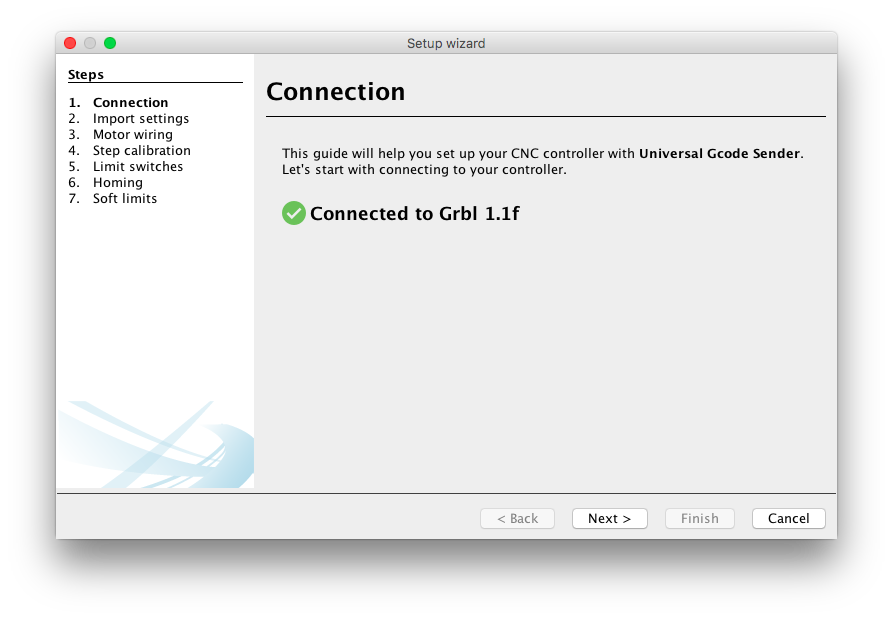Open the Homing configuration step
Screen dimensions: 893x619
[118, 182]
